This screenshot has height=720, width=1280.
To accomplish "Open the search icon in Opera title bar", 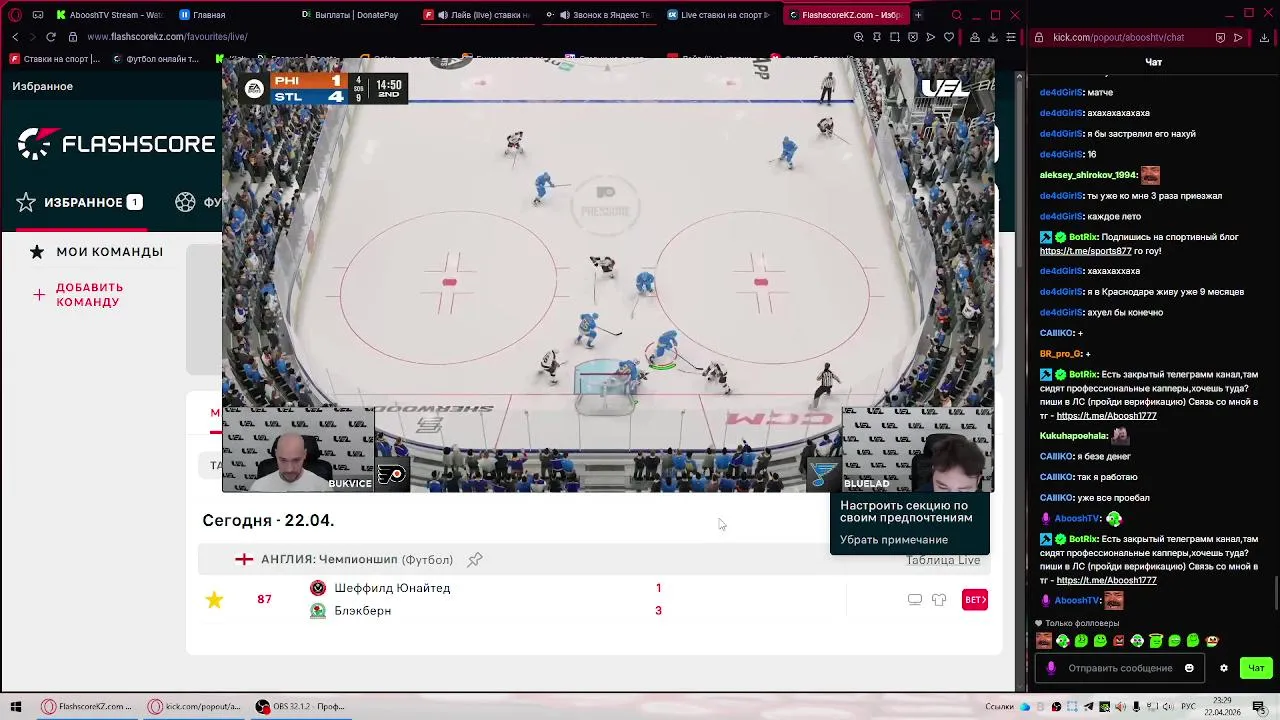I will (x=957, y=15).
